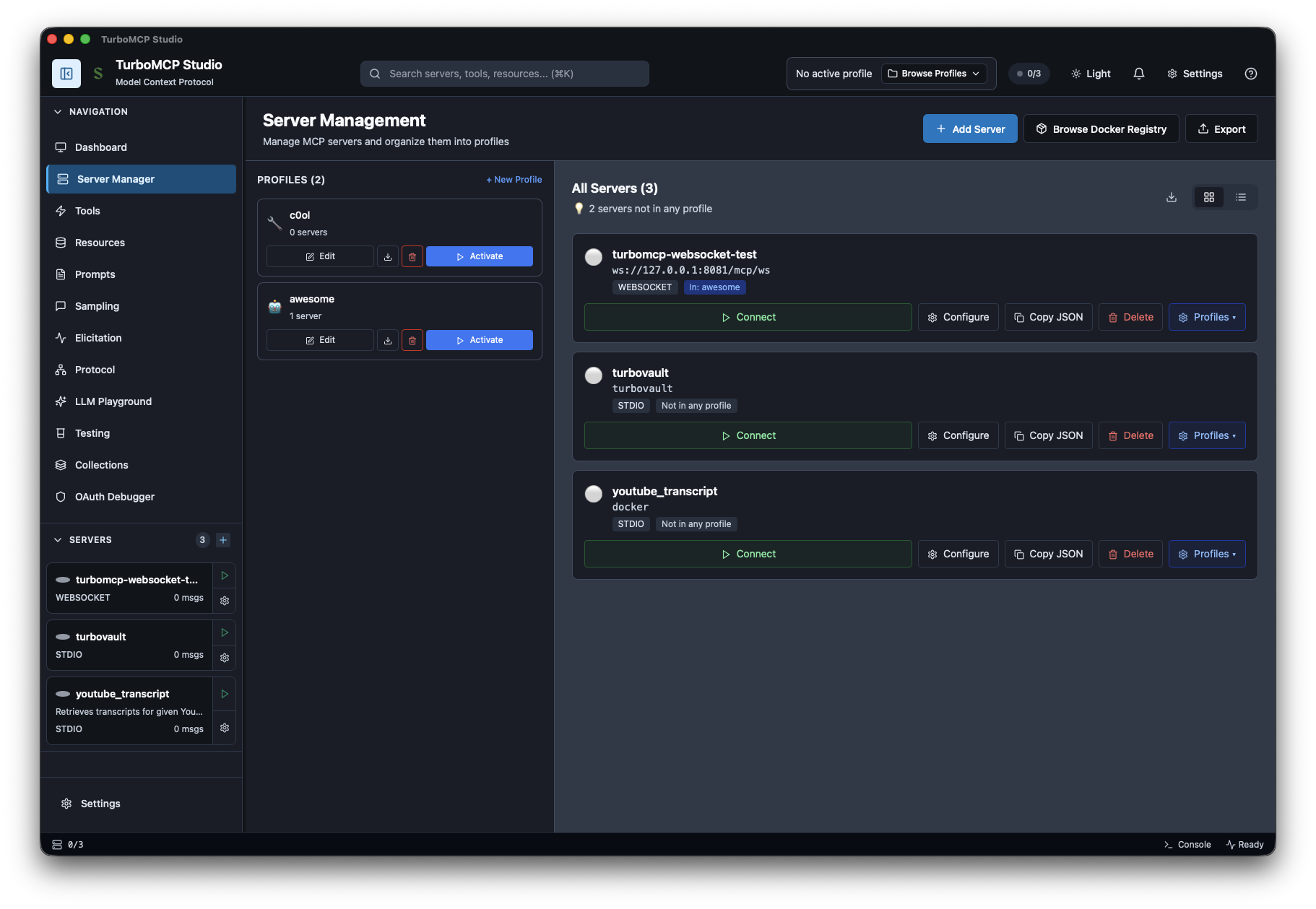Open sidebar gear for turbovault
This screenshot has height=909, width=1316.
point(225,658)
